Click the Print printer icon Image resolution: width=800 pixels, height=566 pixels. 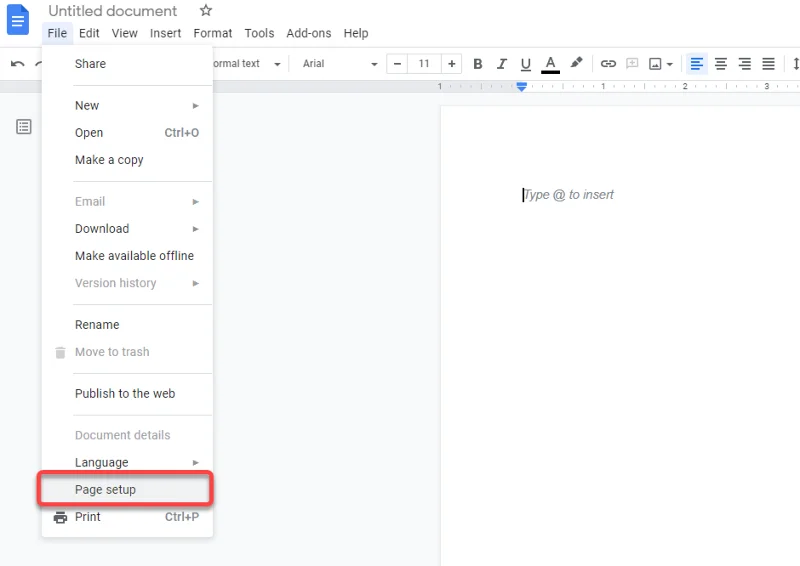coord(60,518)
